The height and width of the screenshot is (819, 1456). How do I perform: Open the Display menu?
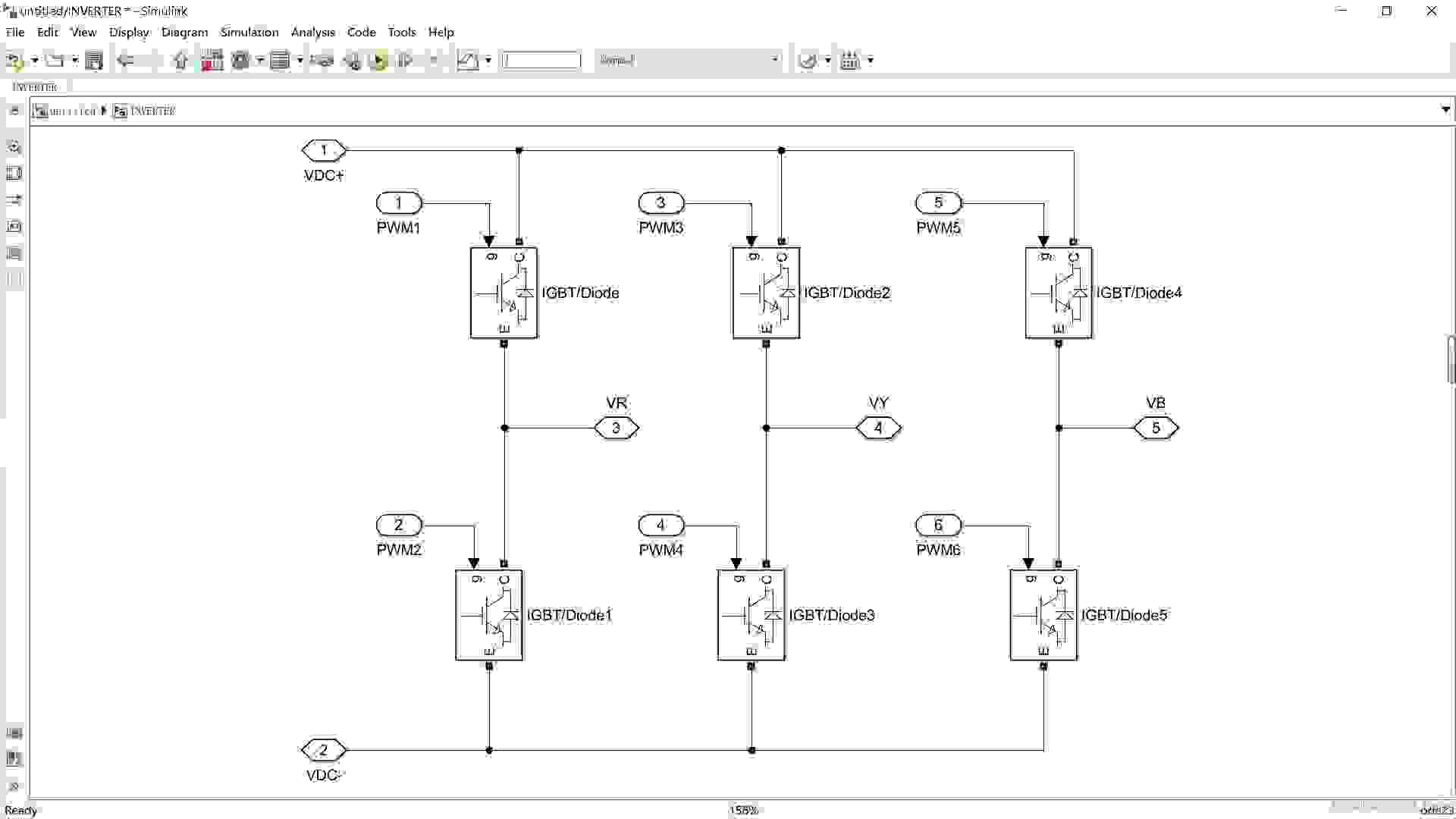(x=129, y=32)
